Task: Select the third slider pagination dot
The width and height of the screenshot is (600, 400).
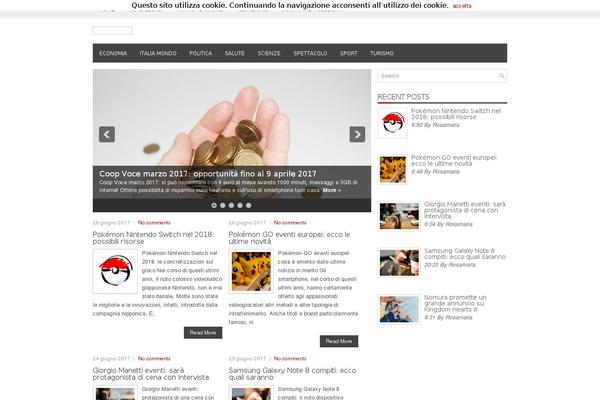Action: 231,206
